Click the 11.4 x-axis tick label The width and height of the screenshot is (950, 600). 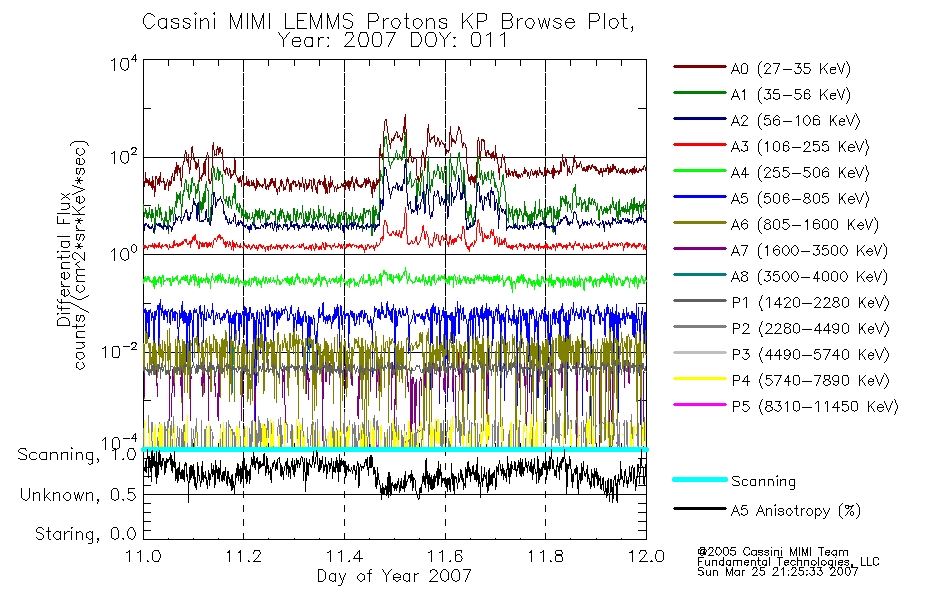coord(344,556)
